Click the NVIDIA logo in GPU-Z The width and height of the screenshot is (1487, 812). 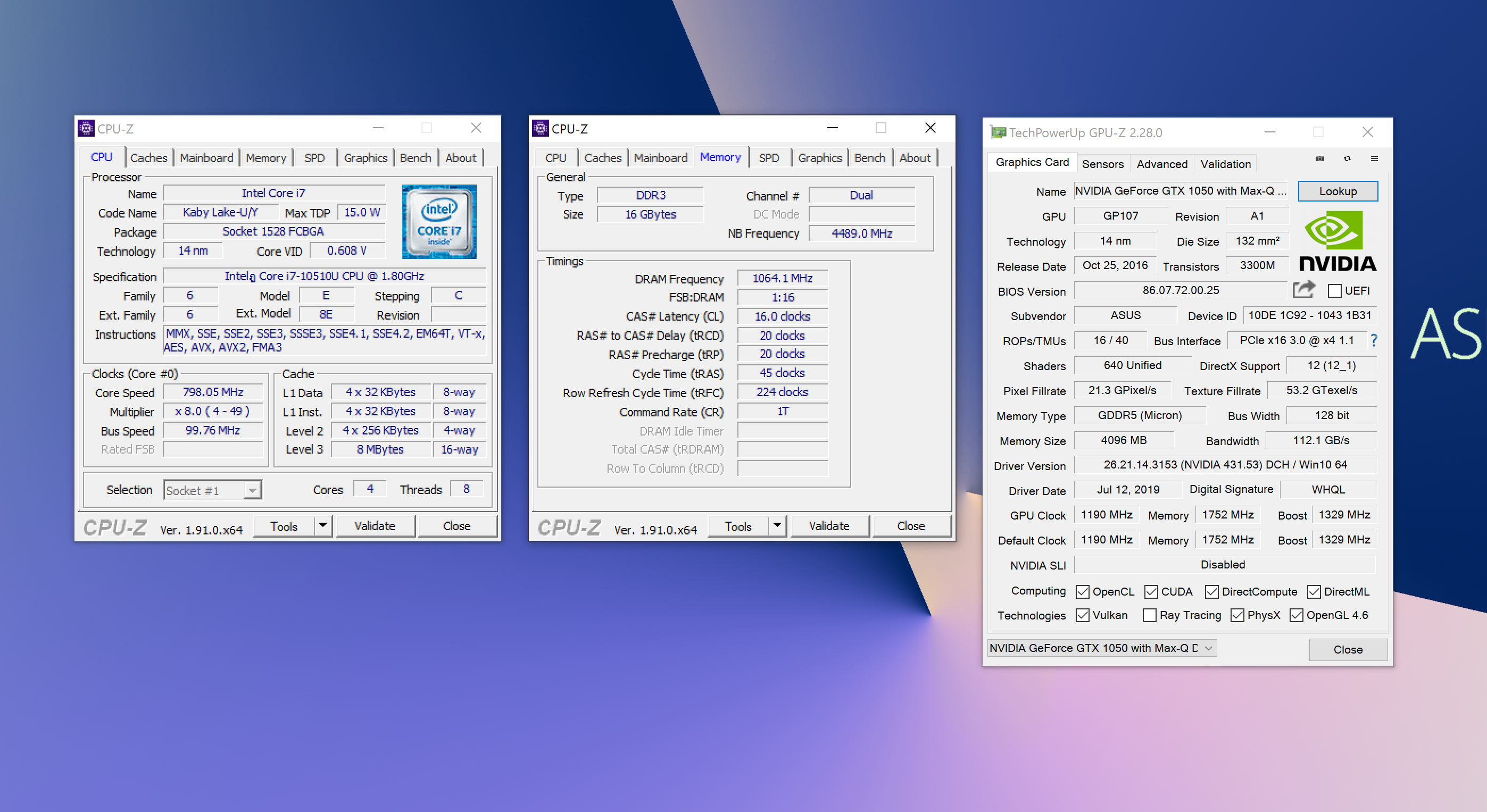click(x=1338, y=241)
